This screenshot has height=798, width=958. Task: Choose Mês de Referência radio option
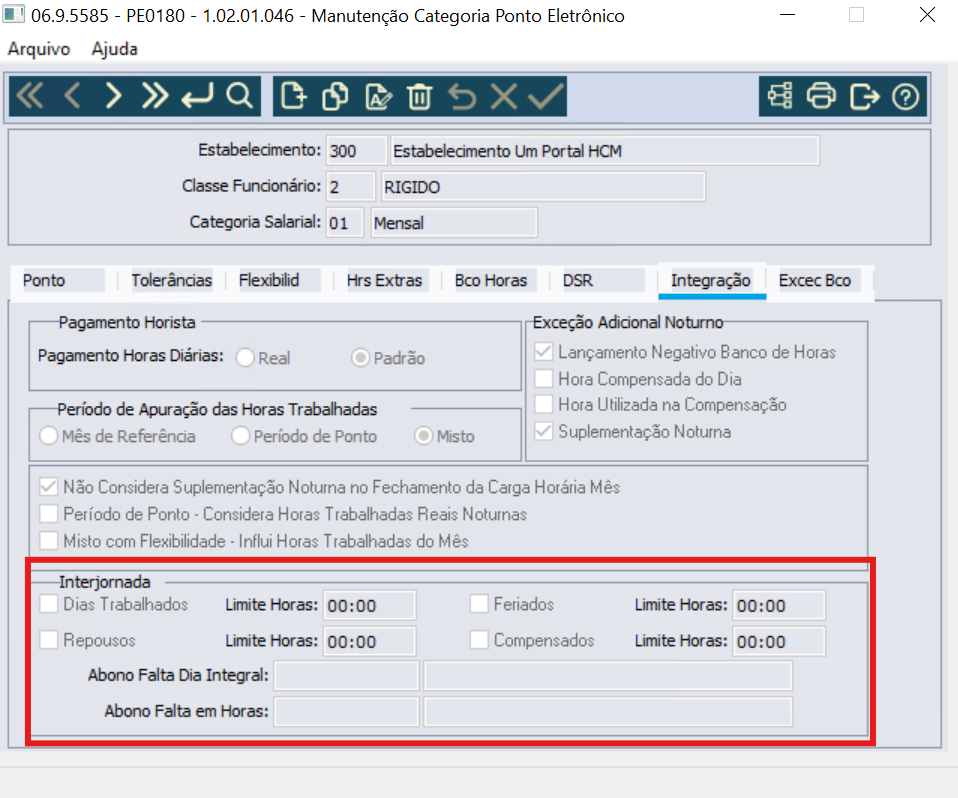48,436
